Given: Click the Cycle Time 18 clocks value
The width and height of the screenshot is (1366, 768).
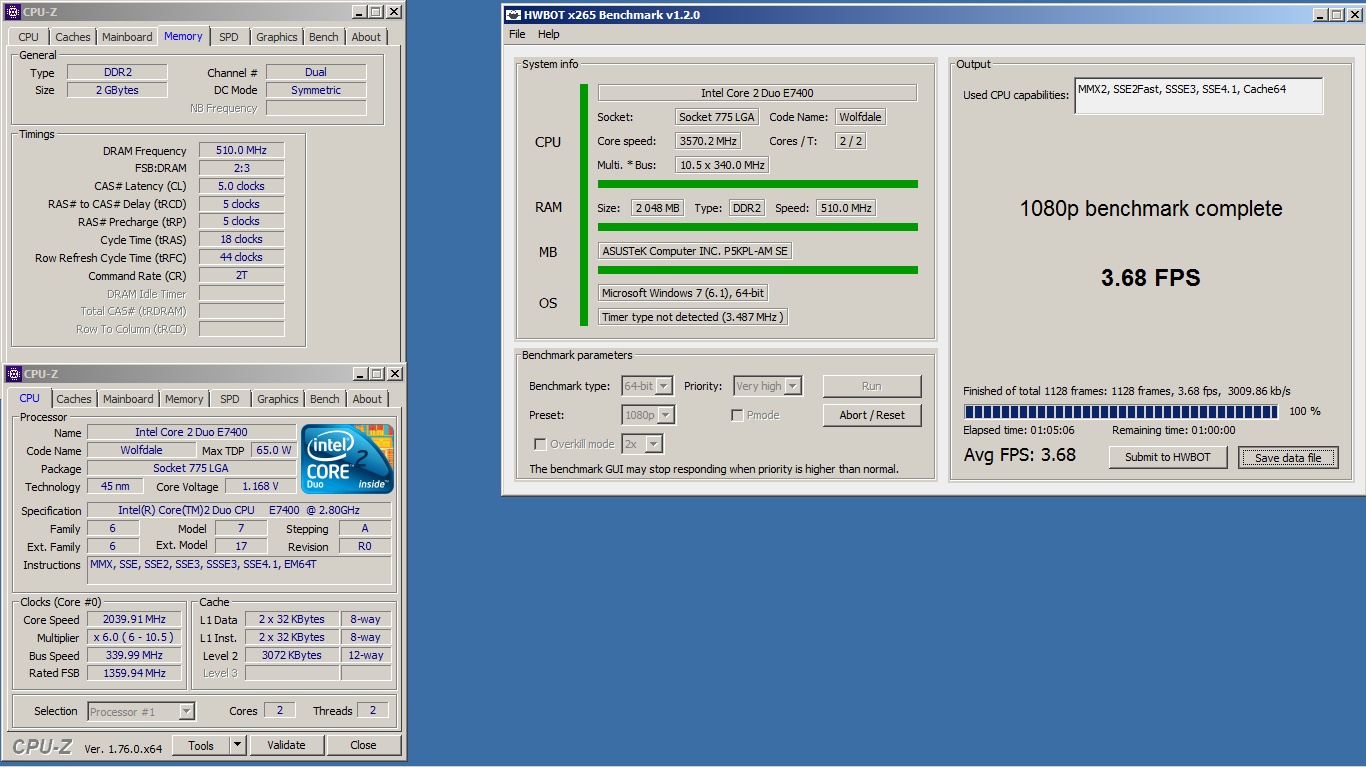Looking at the screenshot, I should click(241, 239).
